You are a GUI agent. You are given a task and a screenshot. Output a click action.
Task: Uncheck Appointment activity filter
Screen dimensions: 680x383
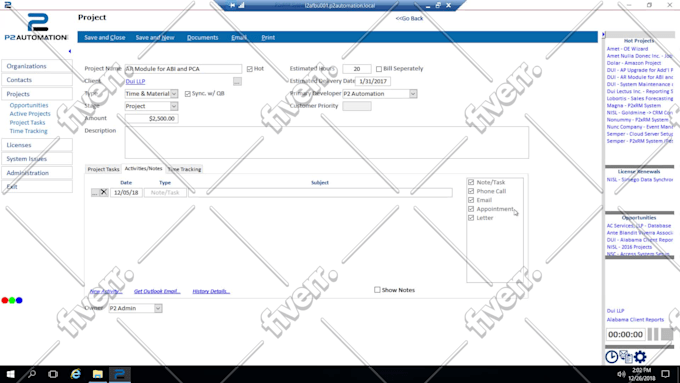coord(471,209)
